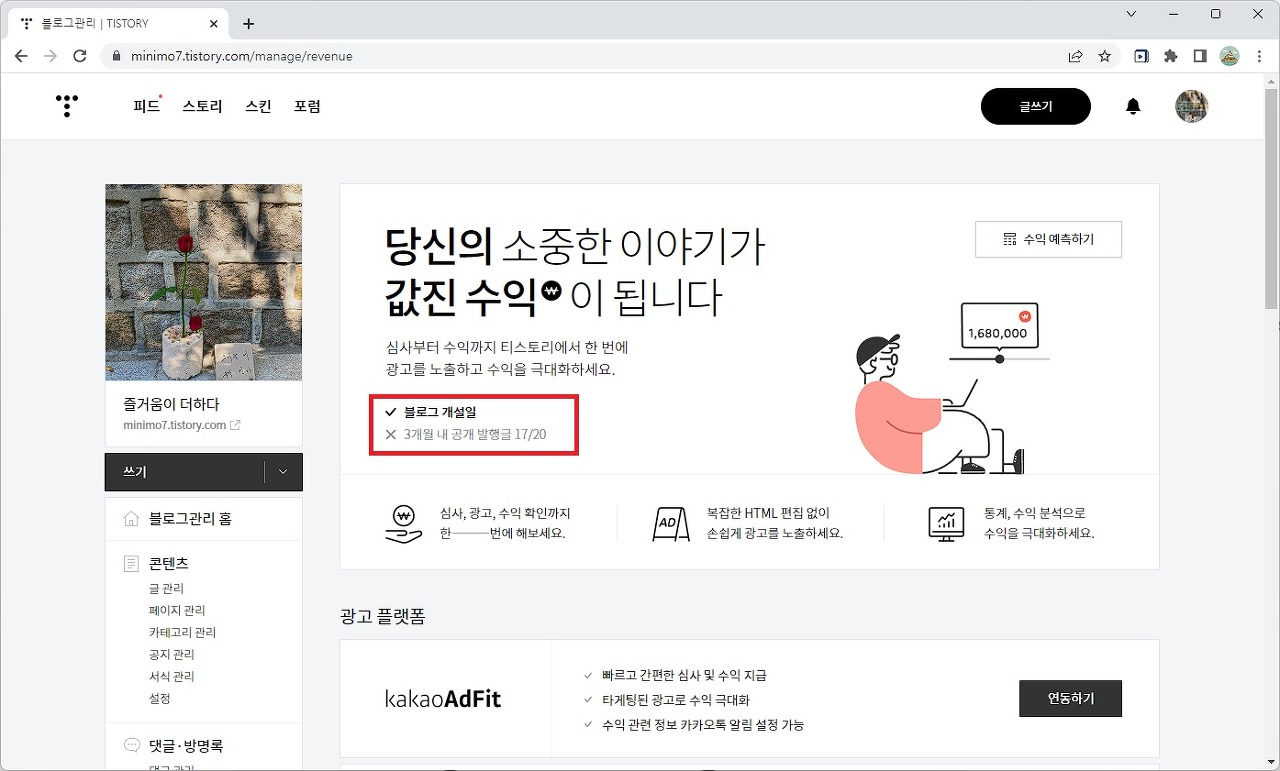Click the 1,680,000 revenue bubble
This screenshot has width=1280, height=771.
click(998, 326)
